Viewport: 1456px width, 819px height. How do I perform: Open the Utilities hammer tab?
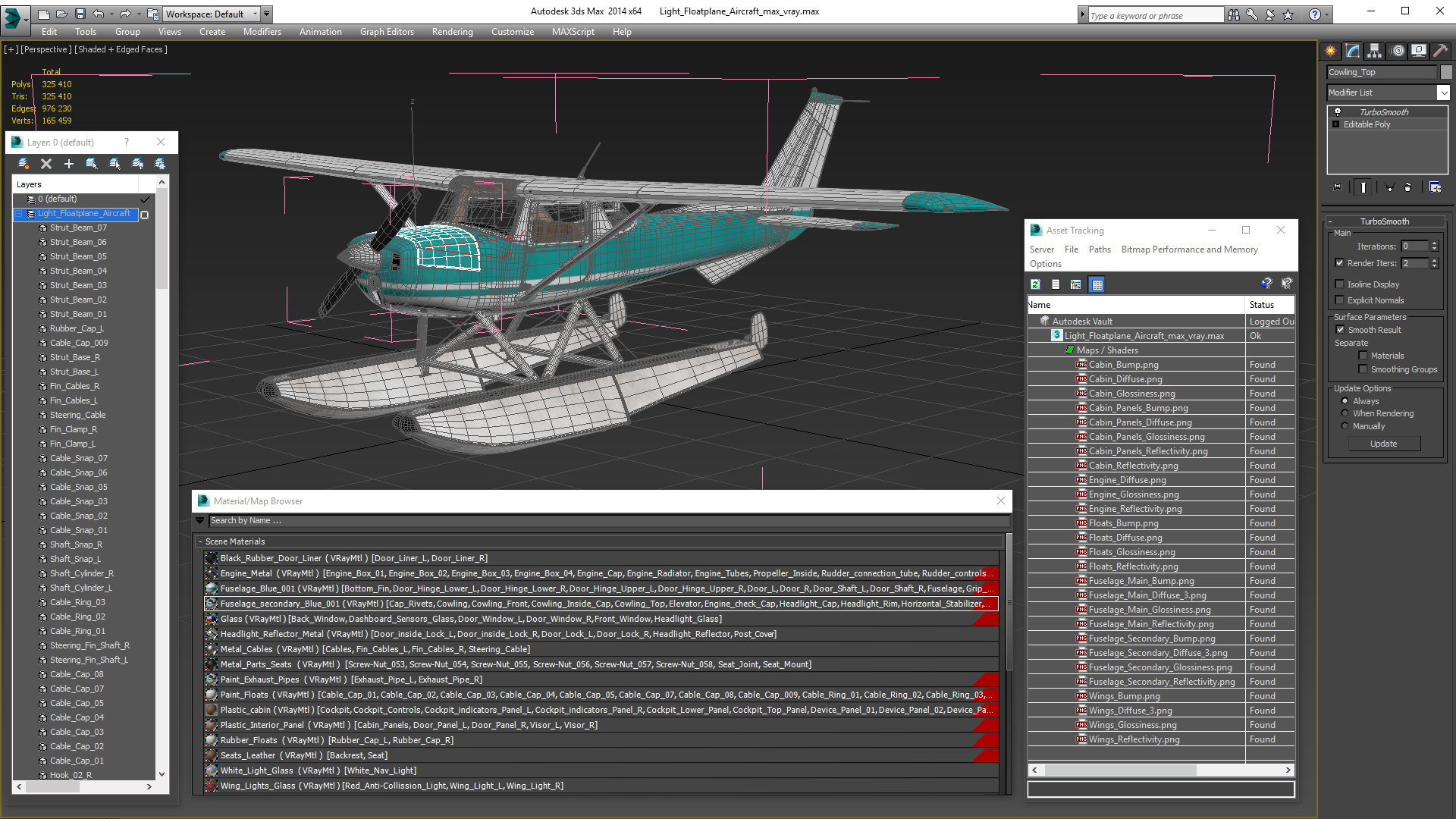pos(1440,51)
